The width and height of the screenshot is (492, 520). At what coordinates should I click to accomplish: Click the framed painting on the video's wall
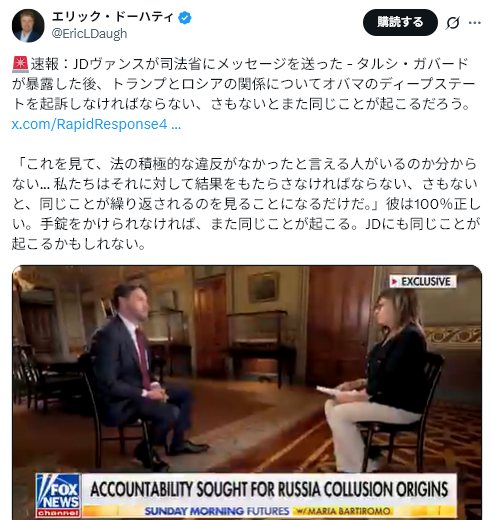click(x=263, y=287)
